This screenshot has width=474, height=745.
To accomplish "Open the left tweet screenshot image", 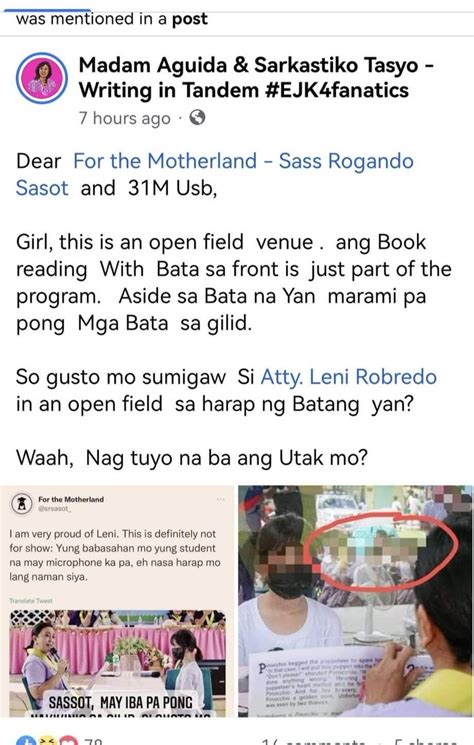I will point(117,601).
